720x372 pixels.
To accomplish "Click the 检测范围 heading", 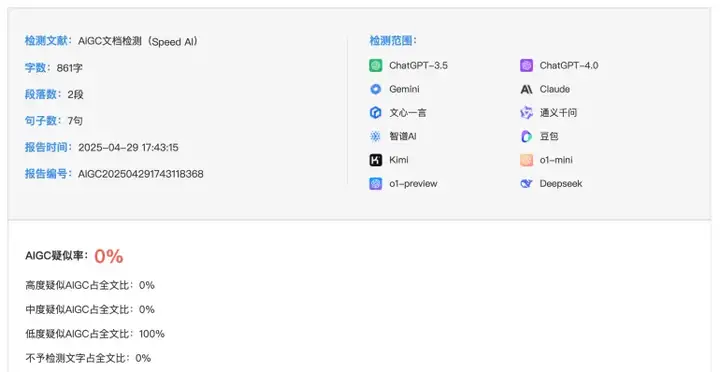I will 393,40.
